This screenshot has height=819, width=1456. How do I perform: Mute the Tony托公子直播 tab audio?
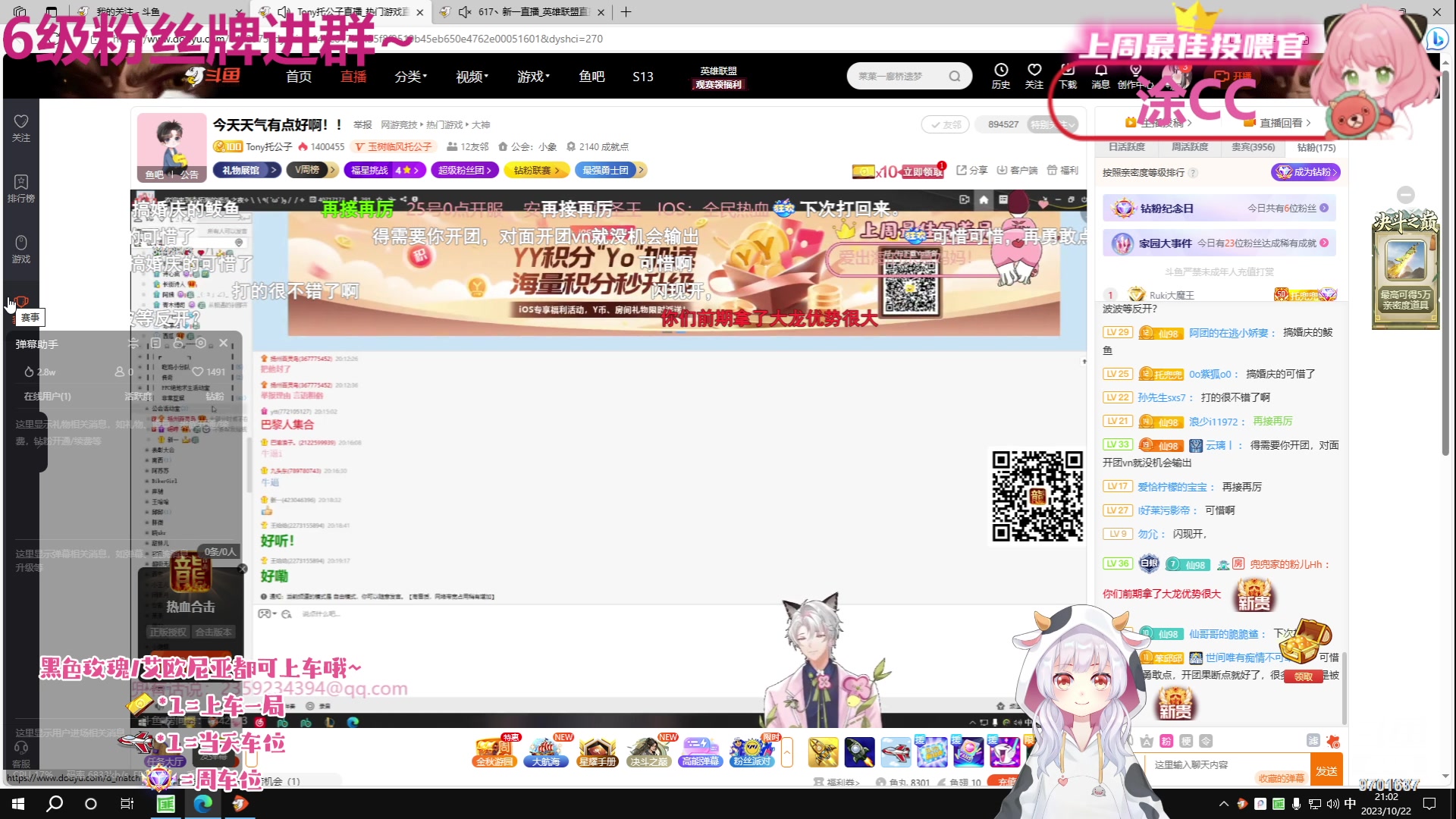click(284, 12)
